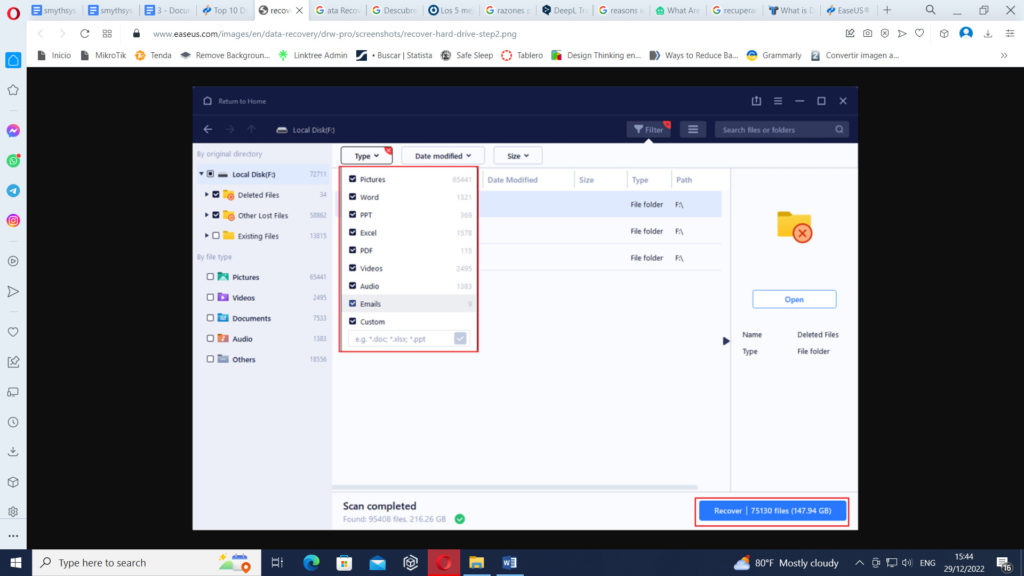Open Word from the taskbar
1024x576 pixels.
pos(509,562)
